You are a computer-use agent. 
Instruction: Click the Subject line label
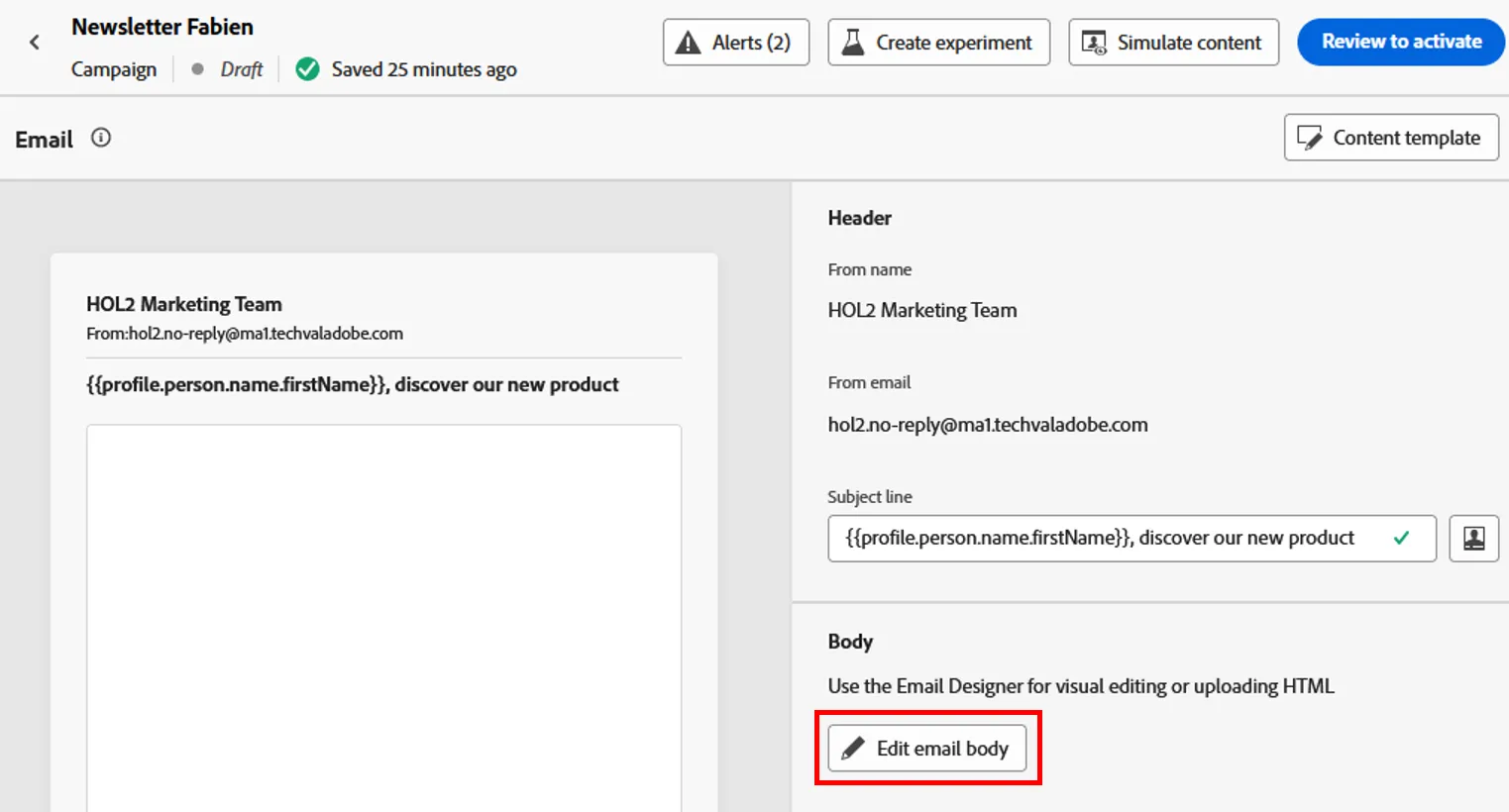pos(870,497)
